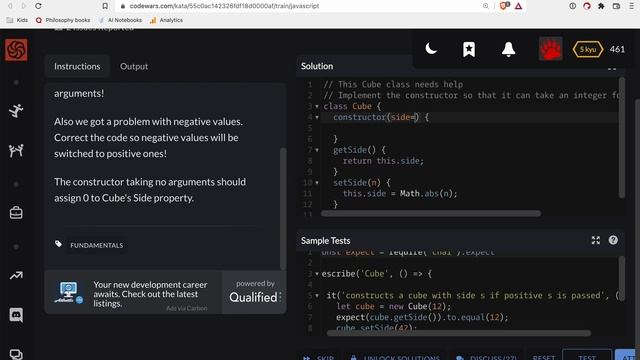Screen dimensions: 640x360
Task: Open the Codewars home logo
Action: (16, 49)
